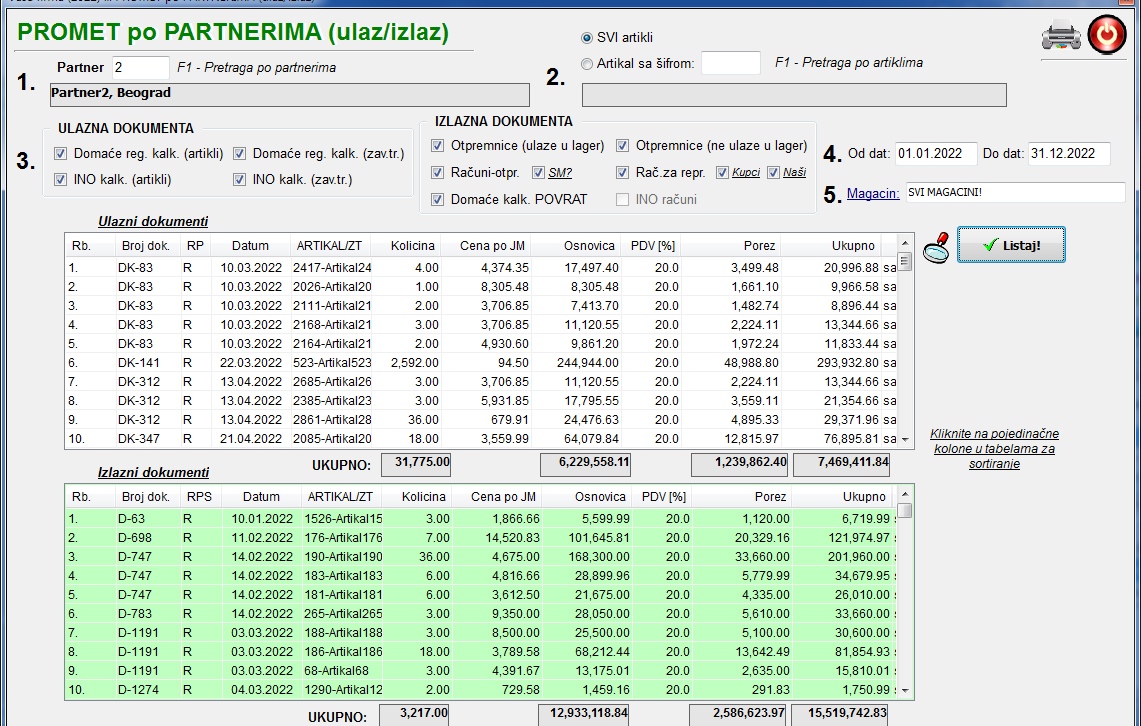Click the Do dat date field
Image resolution: width=1141 pixels, height=726 pixels.
click(x=1069, y=153)
